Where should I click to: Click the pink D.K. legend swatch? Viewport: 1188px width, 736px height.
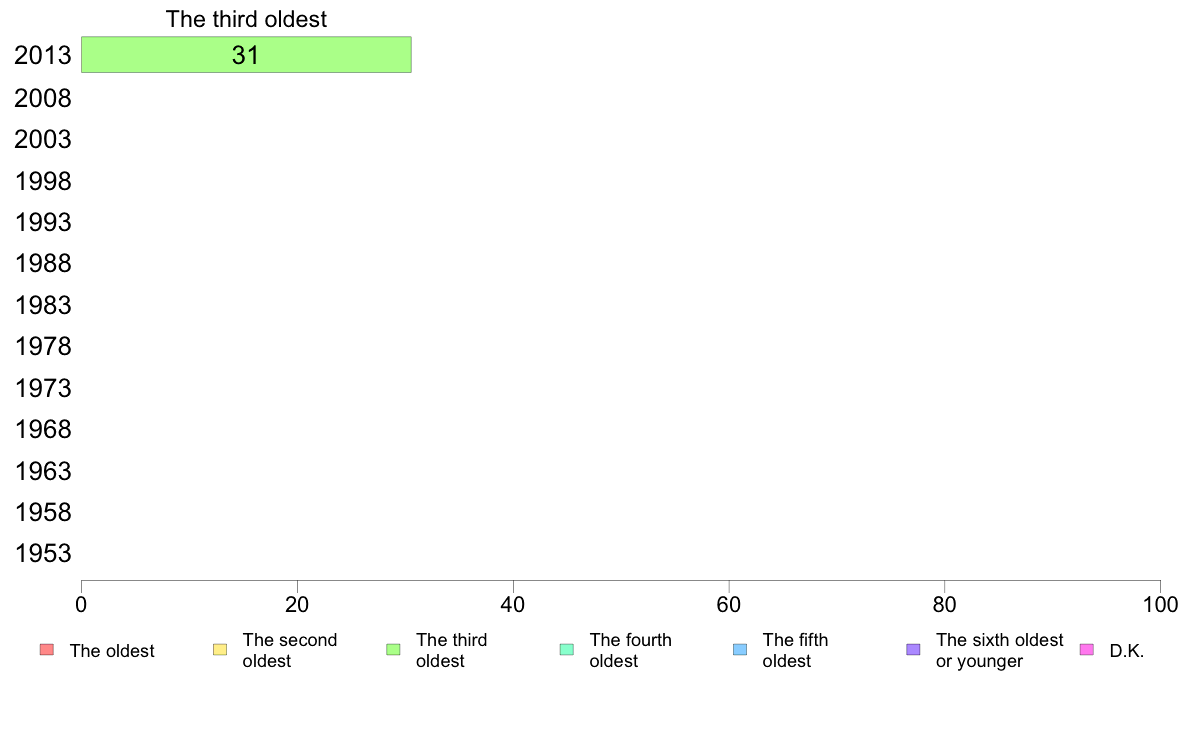click(1086, 650)
